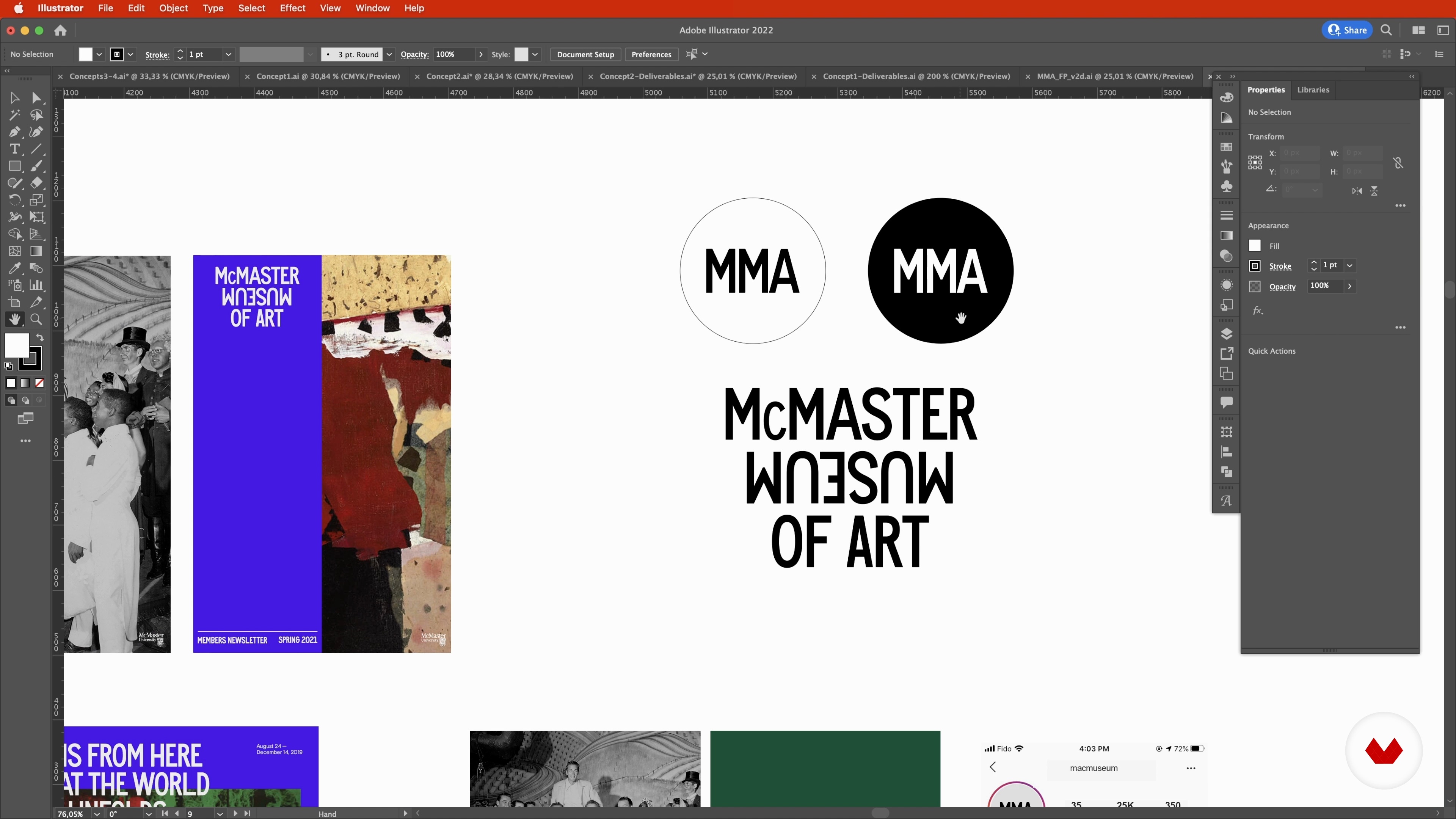Choose the Eraser tool
The height and width of the screenshot is (819, 1456).
click(x=37, y=183)
